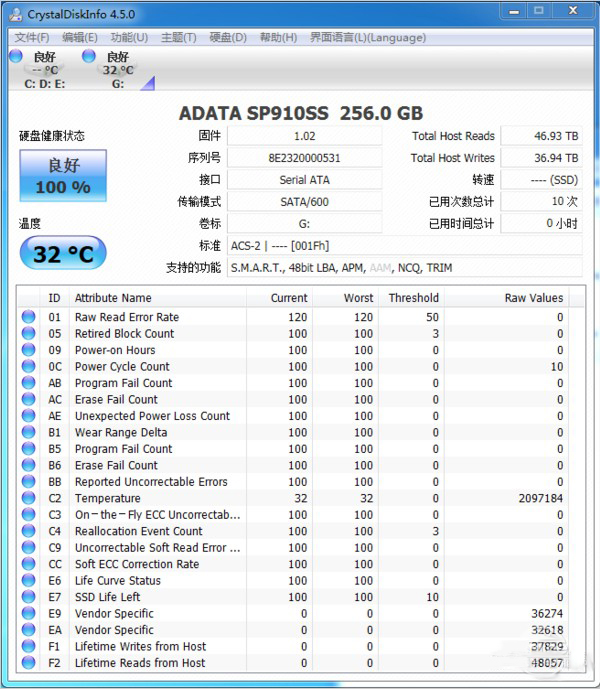Click Total Host Reads value 46.93 TB

(x=542, y=136)
